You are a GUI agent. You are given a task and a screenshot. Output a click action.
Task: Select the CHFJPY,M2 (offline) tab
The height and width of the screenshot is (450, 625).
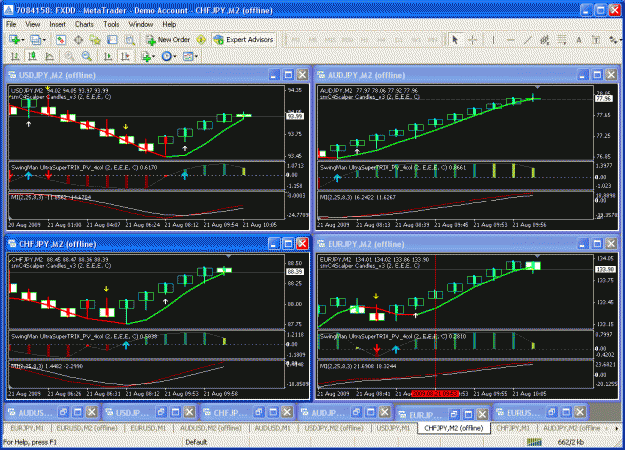(x=454, y=428)
